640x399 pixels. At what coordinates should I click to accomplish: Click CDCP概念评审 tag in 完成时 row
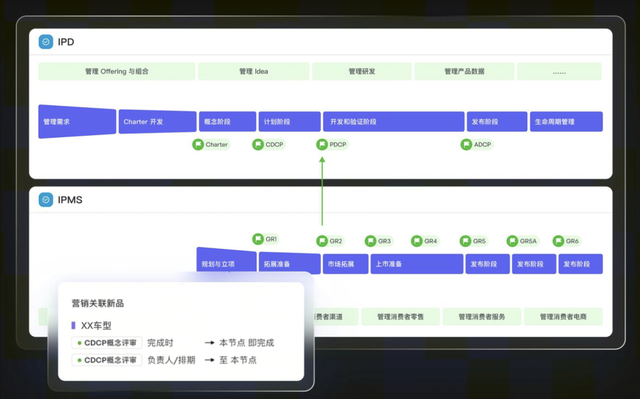[107, 343]
